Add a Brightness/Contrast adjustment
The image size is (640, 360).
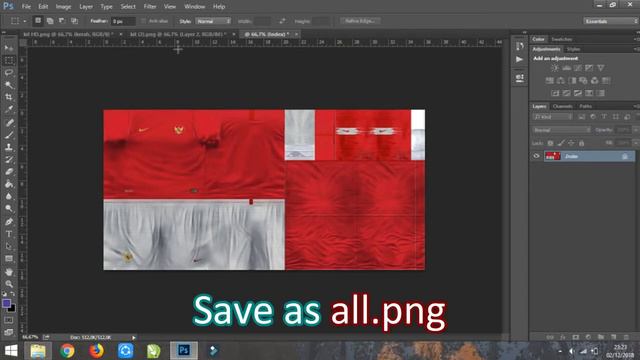[555, 68]
